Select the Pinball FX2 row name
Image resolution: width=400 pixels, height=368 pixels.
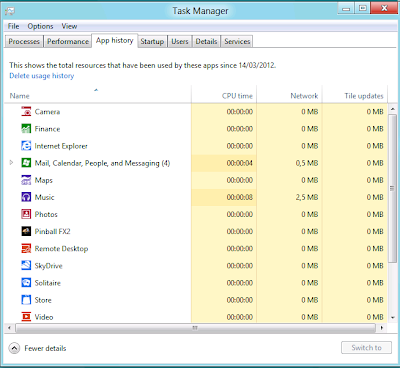(x=52, y=231)
